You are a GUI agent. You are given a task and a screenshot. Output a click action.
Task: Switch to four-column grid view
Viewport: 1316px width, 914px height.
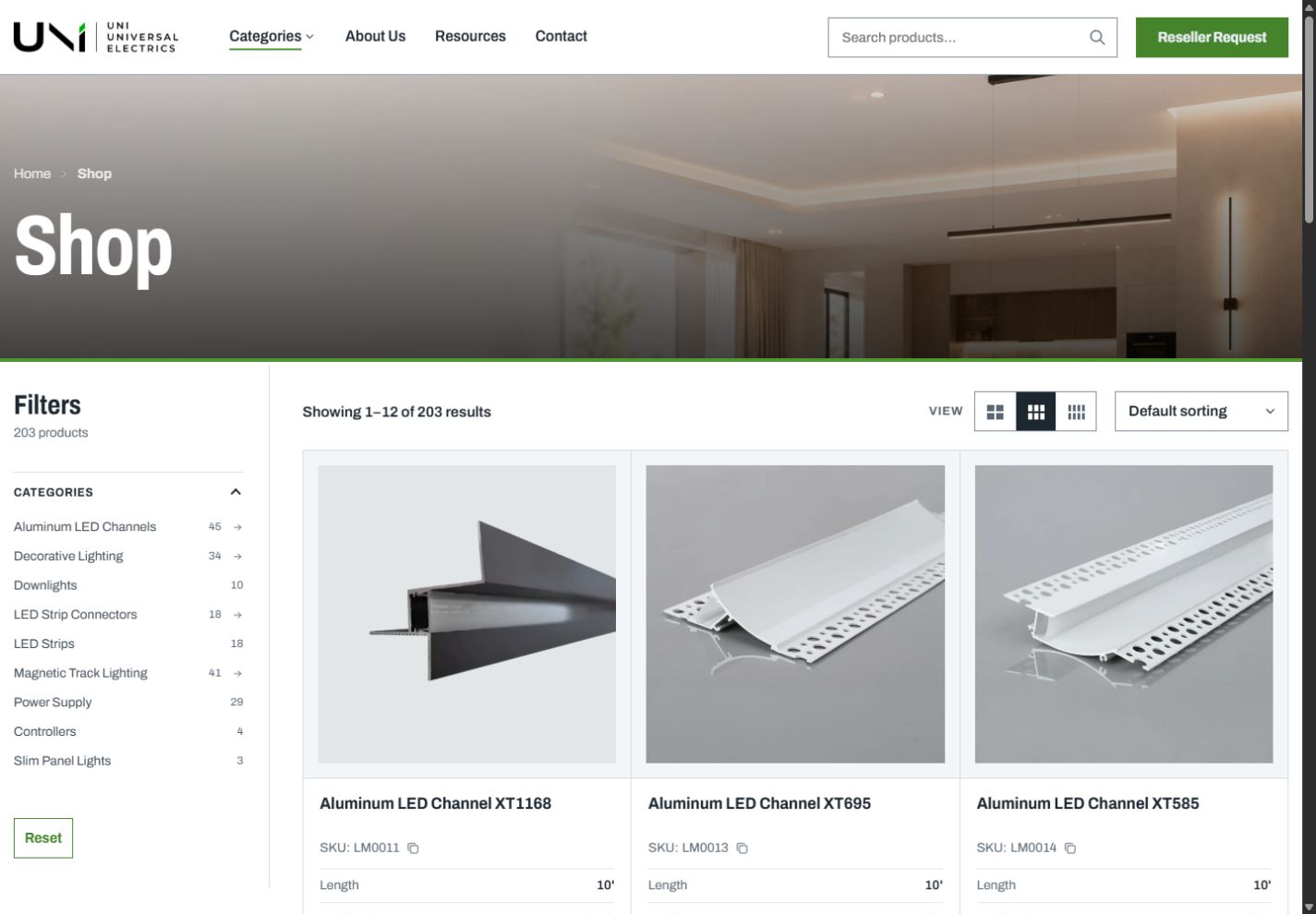point(1076,412)
